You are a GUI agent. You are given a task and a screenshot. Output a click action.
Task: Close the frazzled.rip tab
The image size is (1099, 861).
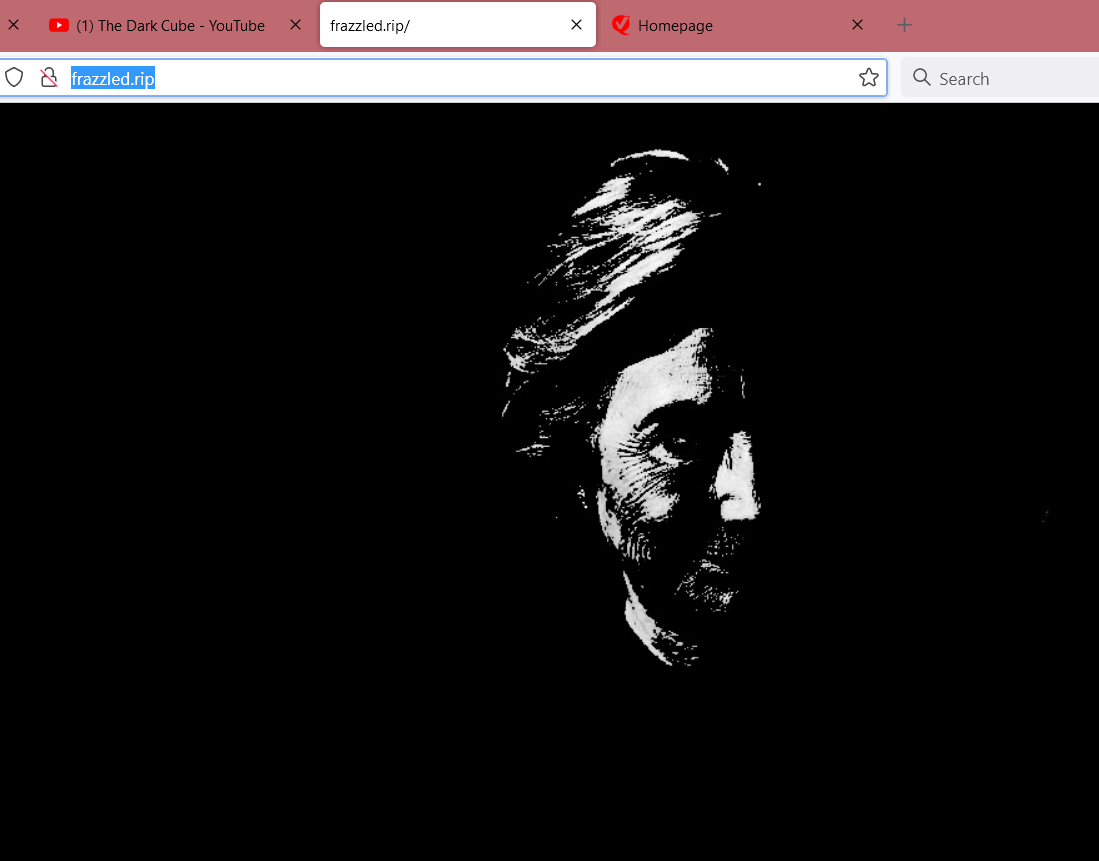pyautogui.click(x=576, y=25)
